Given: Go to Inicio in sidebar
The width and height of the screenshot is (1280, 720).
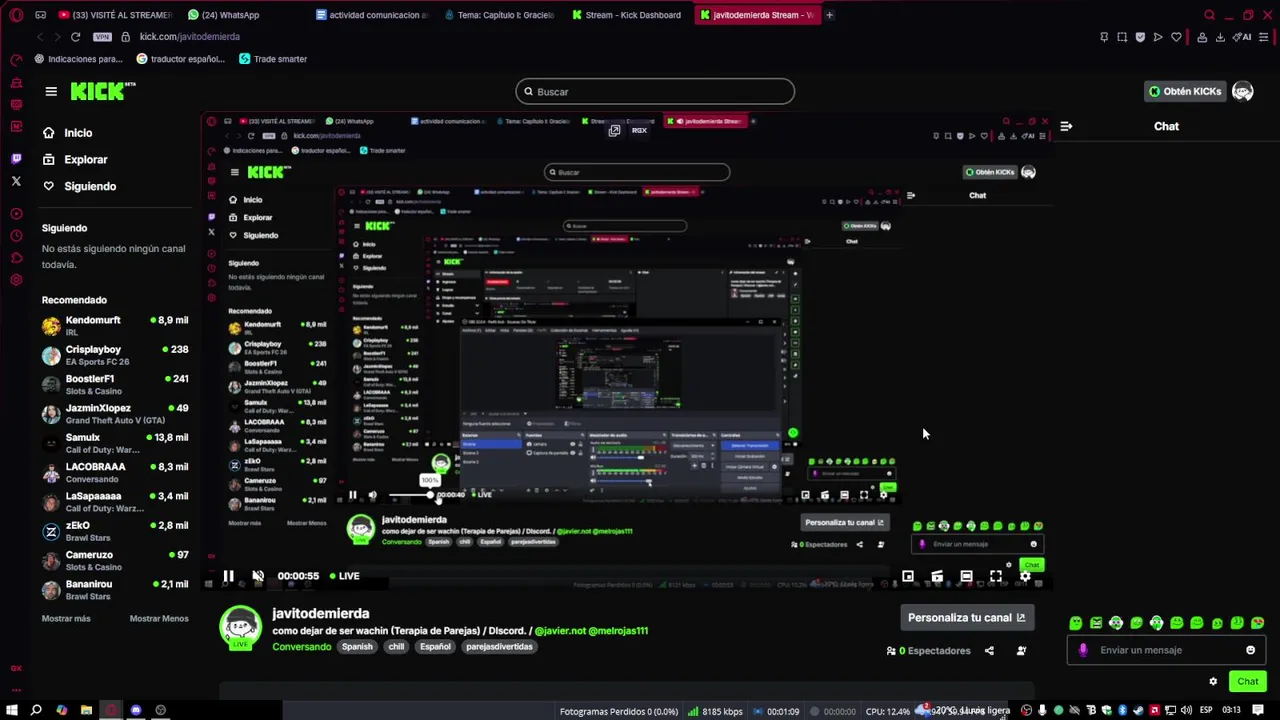Looking at the screenshot, I should (67, 133).
